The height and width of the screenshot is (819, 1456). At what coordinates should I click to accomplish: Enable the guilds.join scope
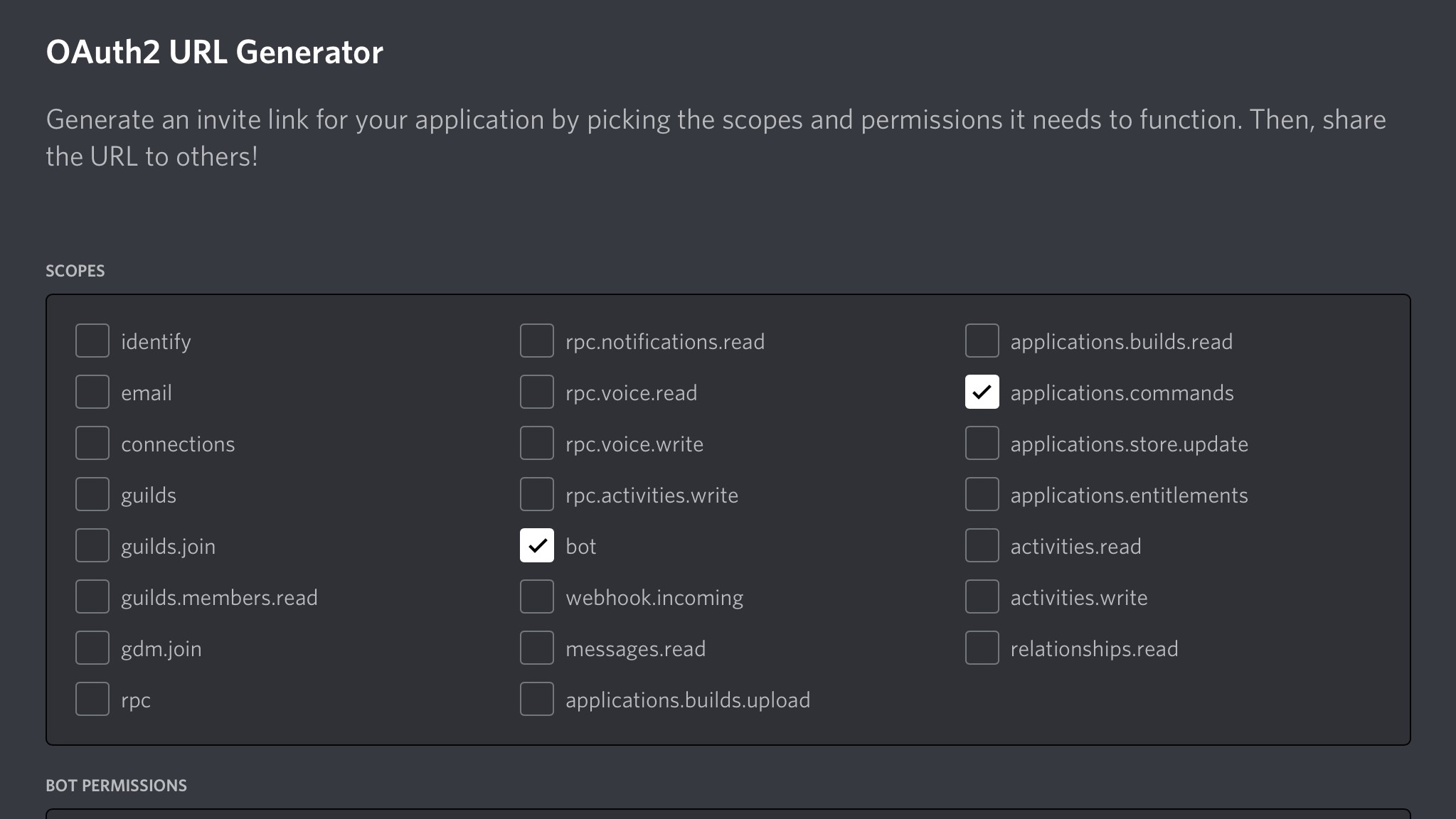(92, 545)
